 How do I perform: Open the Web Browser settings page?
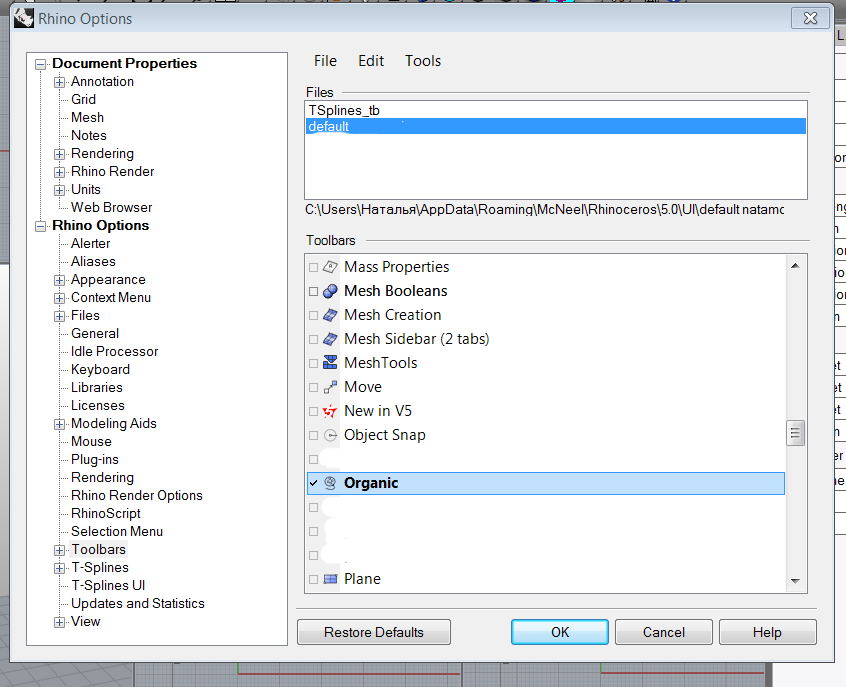coord(112,208)
